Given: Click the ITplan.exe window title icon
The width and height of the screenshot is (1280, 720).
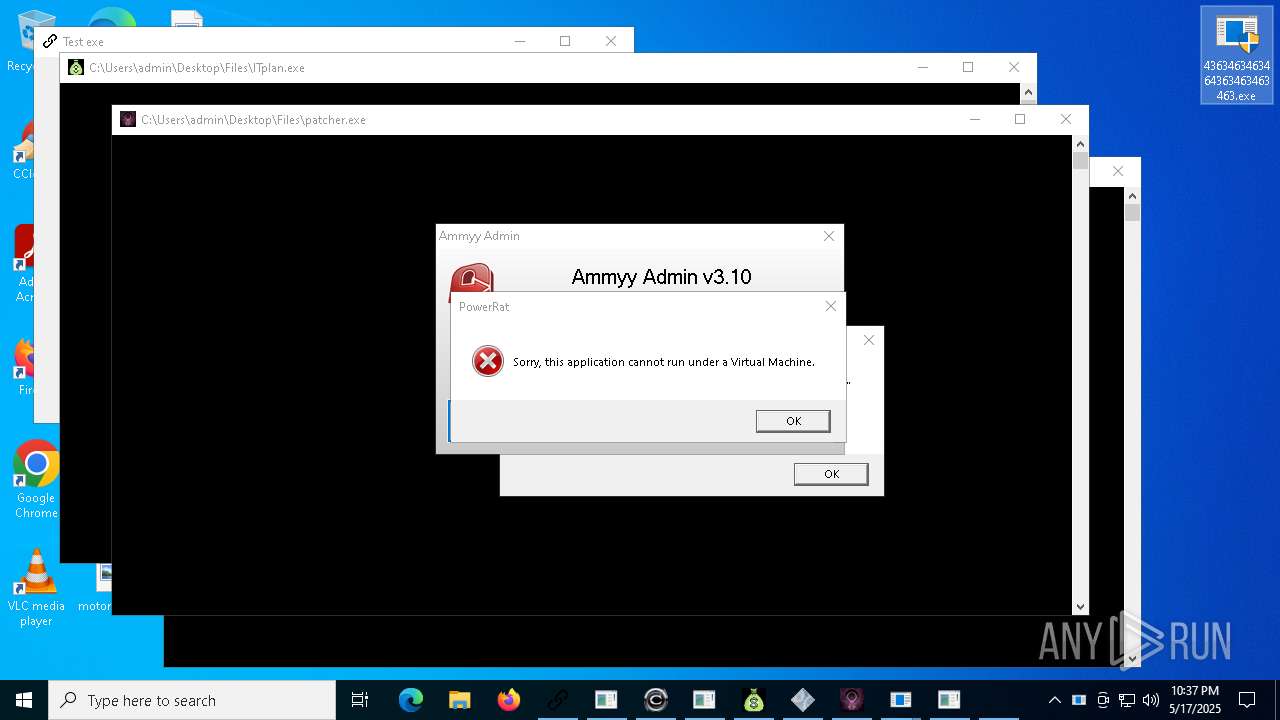Looking at the screenshot, I should [x=76, y=67].
